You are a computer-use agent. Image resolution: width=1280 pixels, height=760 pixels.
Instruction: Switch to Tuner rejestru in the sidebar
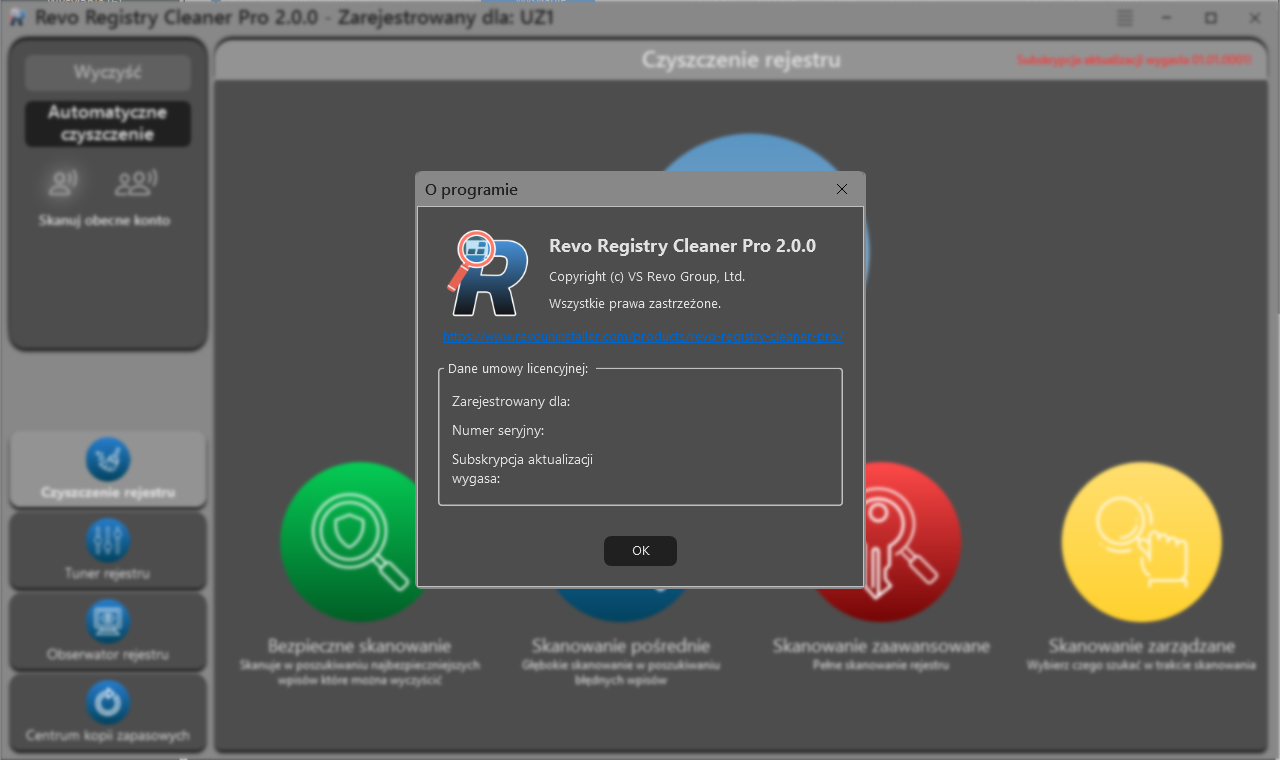[x=108, y=550]
